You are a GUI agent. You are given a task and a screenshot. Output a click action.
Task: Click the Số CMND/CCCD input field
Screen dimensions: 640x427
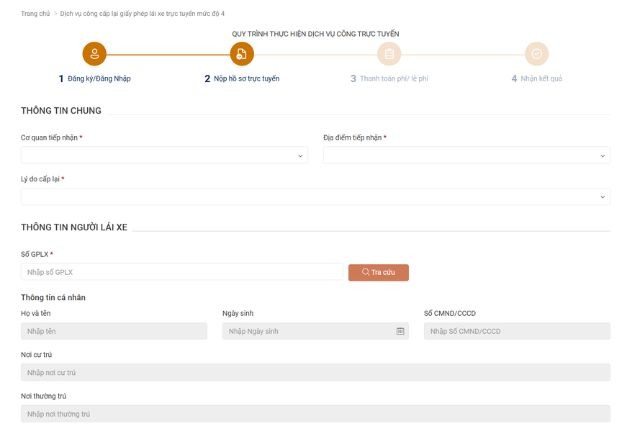pos(516,331)
